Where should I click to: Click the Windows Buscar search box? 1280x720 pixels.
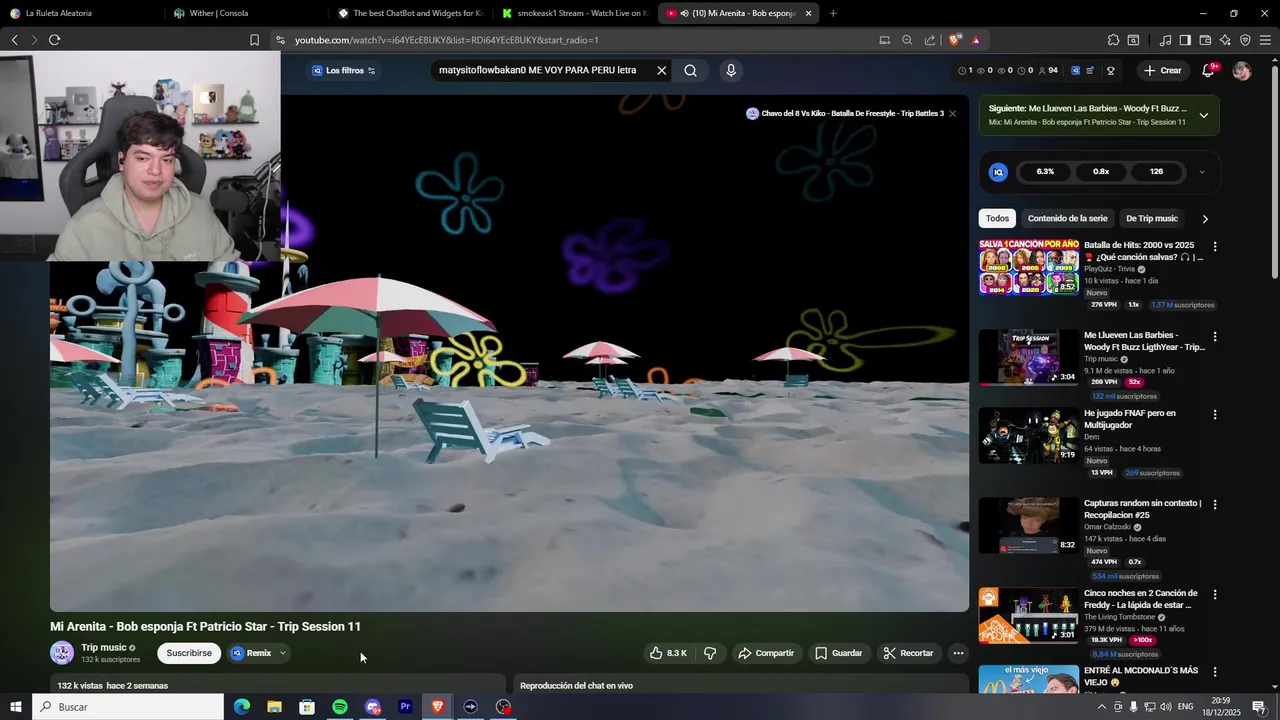pos(128,707)
